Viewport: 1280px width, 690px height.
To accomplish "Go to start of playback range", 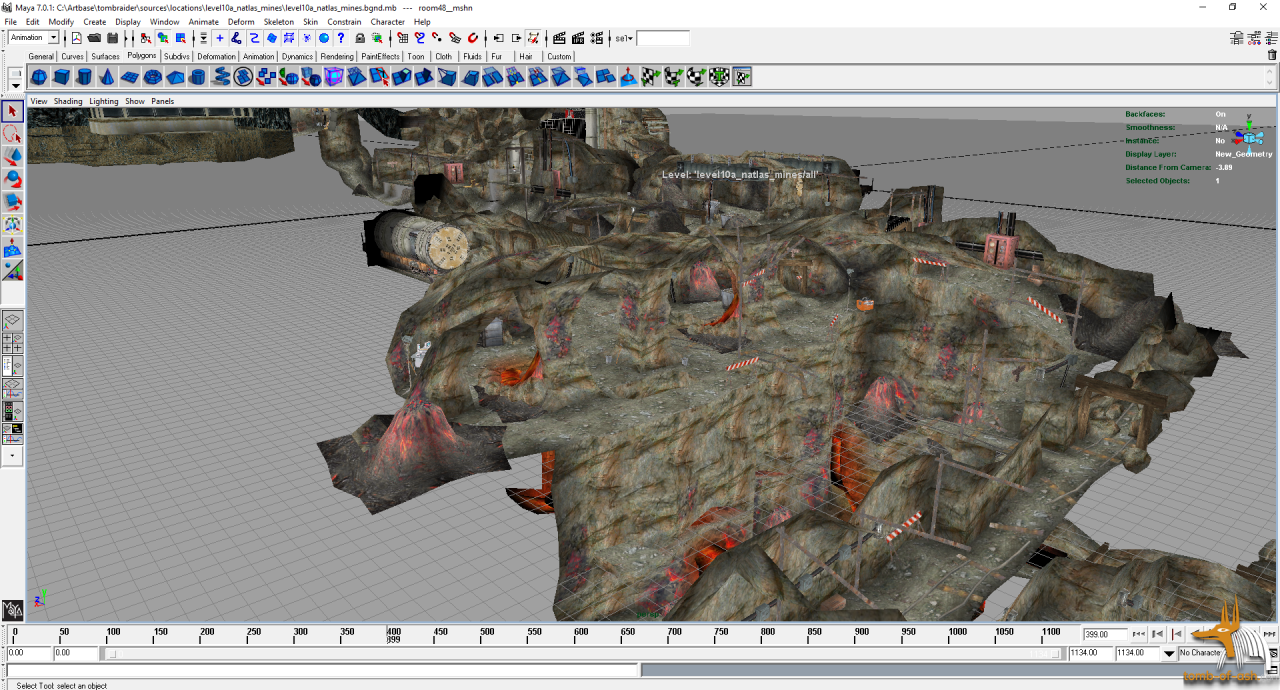I will click(x=1138, y=634).
